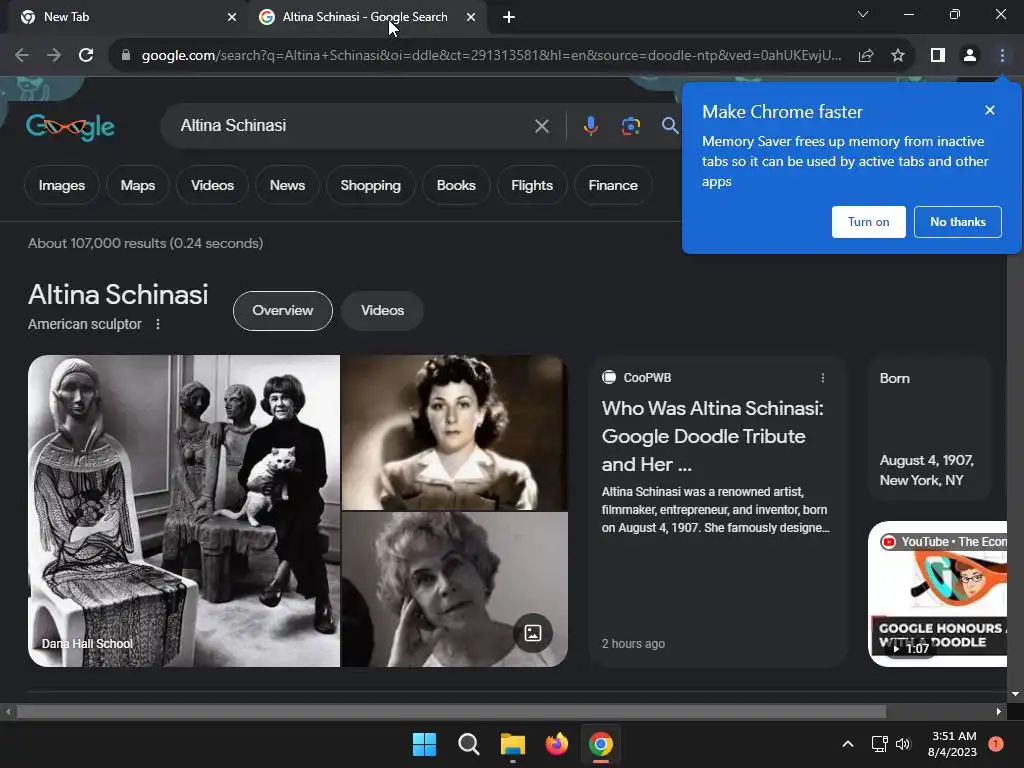
Task: Open the image gallery icon on the photos
Action: (x=533, y=633)
